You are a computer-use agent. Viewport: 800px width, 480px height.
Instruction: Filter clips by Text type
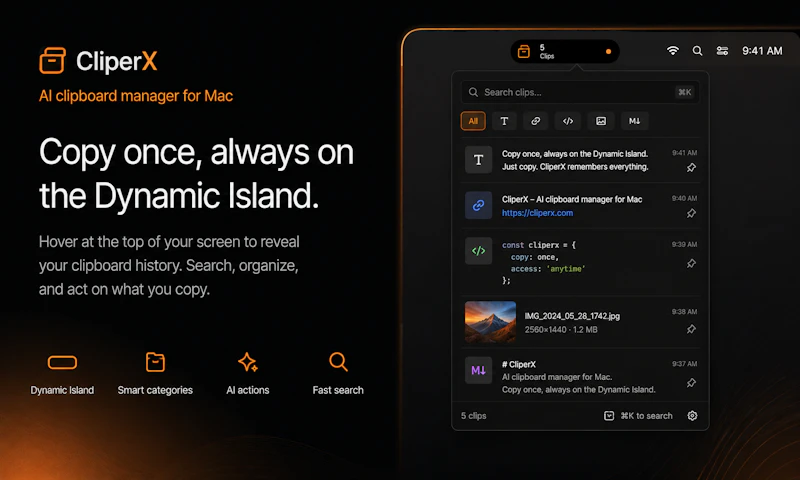(504, 121)
